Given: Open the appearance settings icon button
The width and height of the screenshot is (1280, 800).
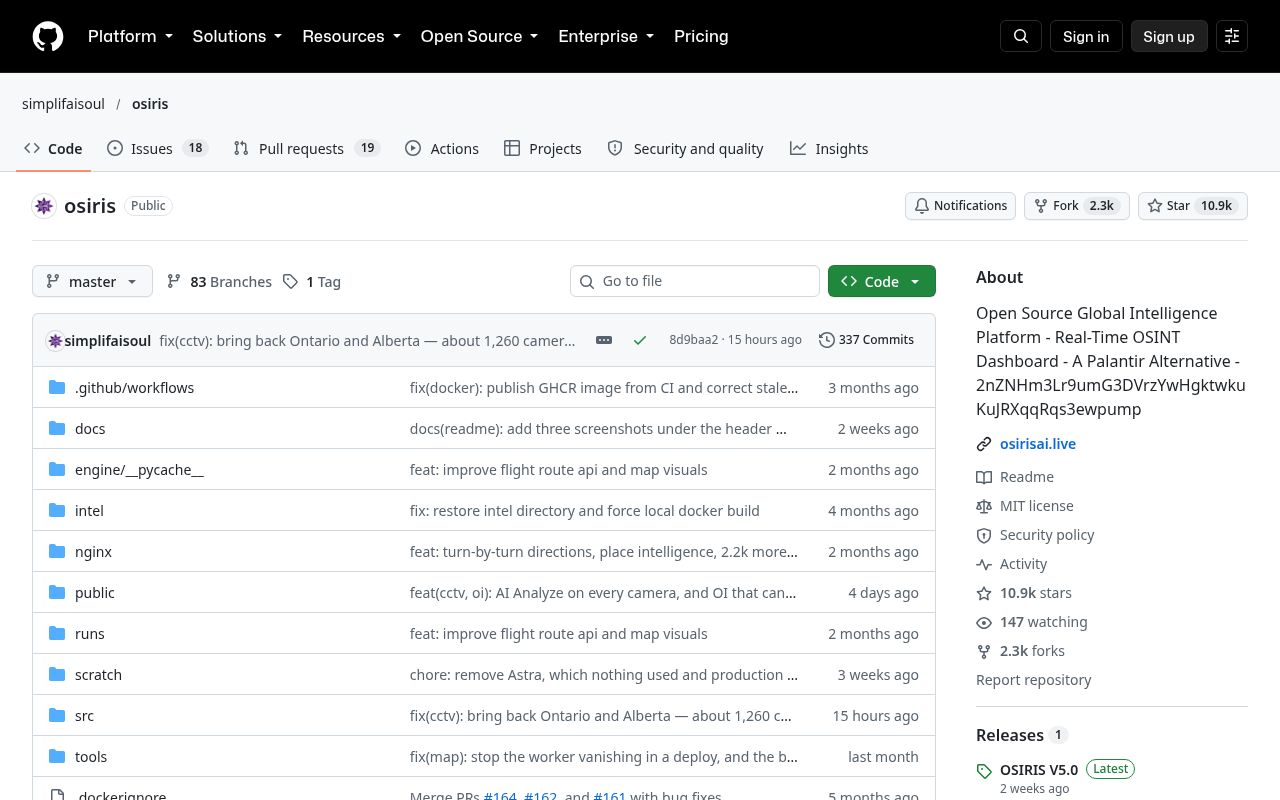Looking at the screenshot, I should pyautogui.click(x=1232, y=36).
